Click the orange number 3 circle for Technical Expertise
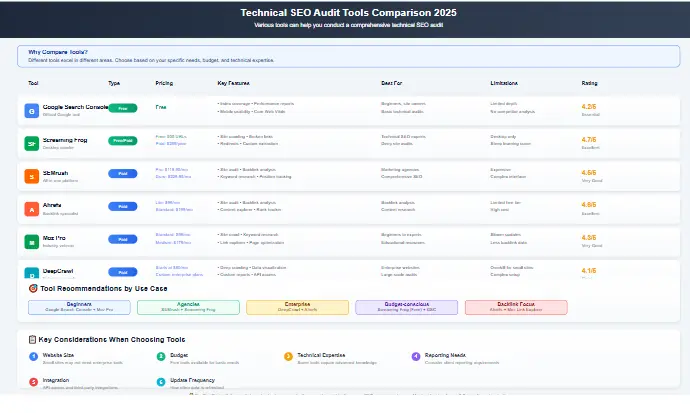Viewport: 690px width, 413px height. (288, 356)
